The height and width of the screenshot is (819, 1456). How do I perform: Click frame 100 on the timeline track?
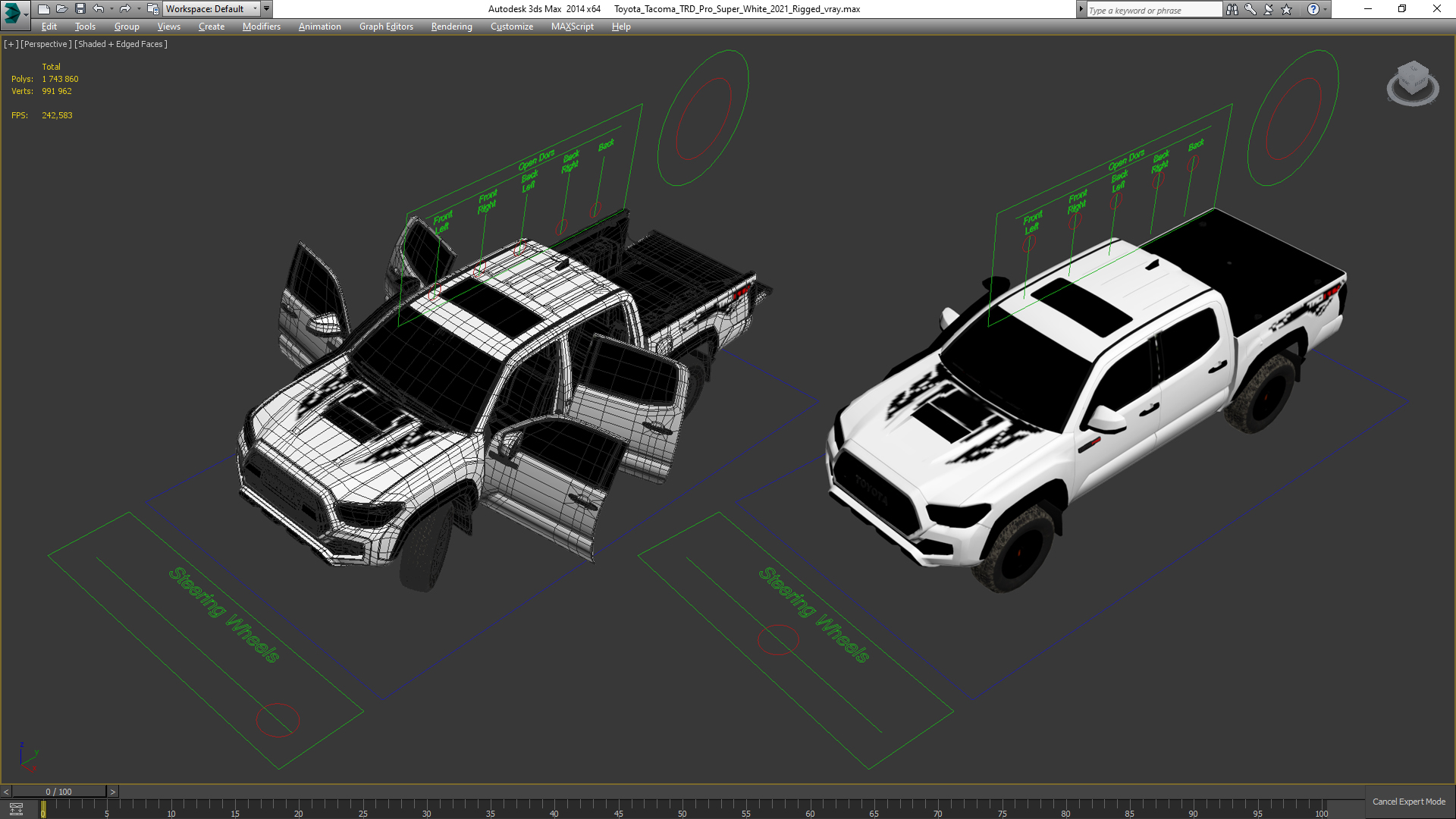pyautogui.click(x=1321, y=808)
